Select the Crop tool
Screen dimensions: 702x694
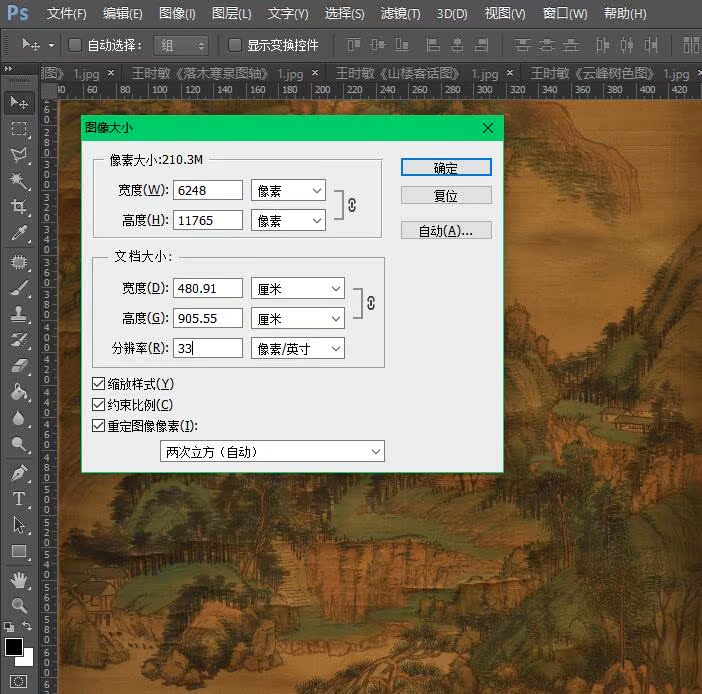click(19, 206)
